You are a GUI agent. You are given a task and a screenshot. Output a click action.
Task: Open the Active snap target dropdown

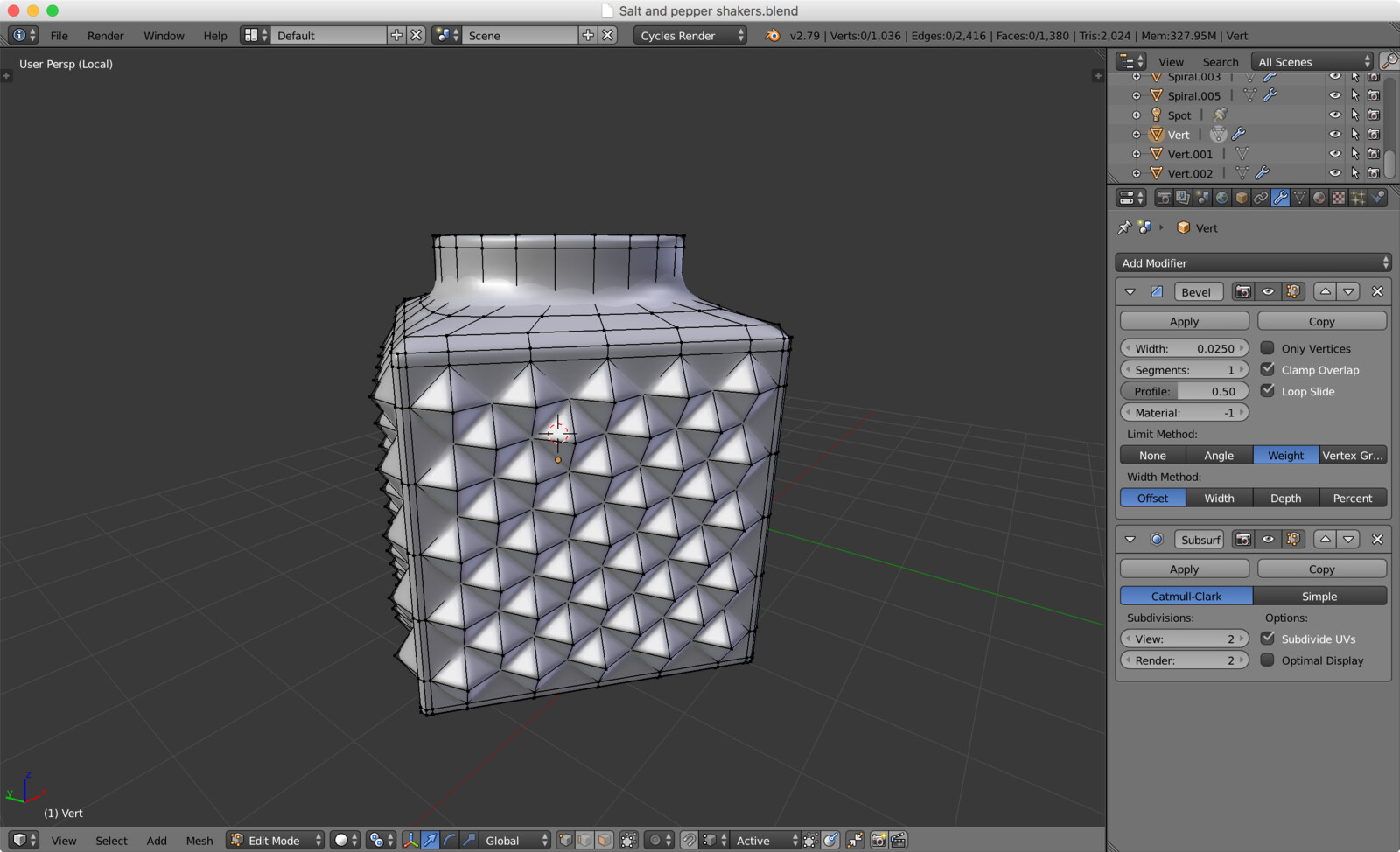(766, 840)
